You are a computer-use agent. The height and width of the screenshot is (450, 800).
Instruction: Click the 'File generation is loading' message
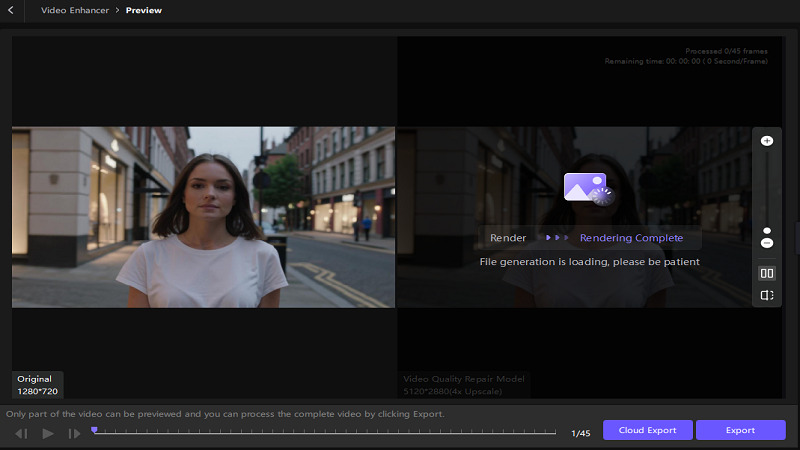pos(589,262)
